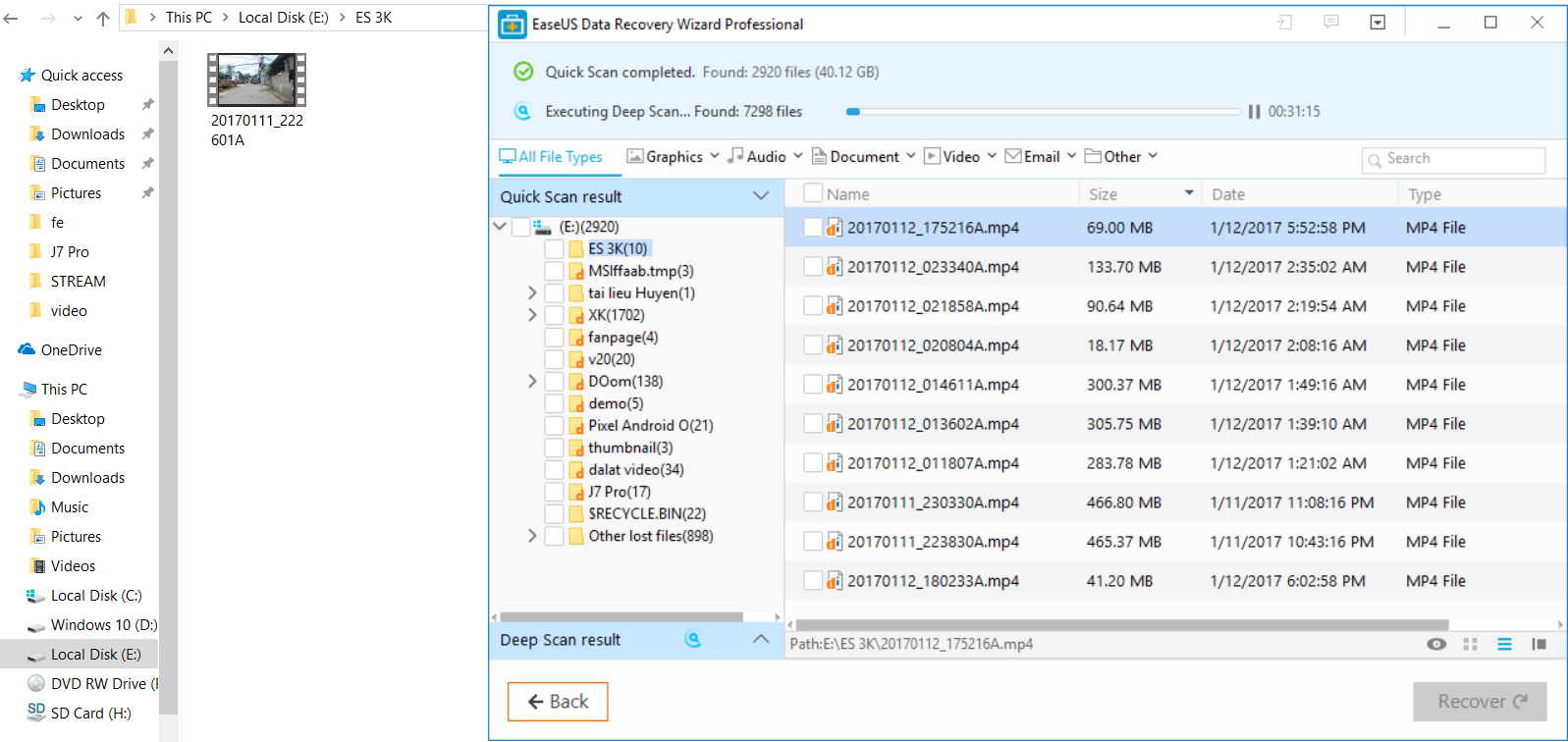The height and width of the screenshot is (742, 1568).
Task: Click the Recover button
Action: tap(1480, 702)
